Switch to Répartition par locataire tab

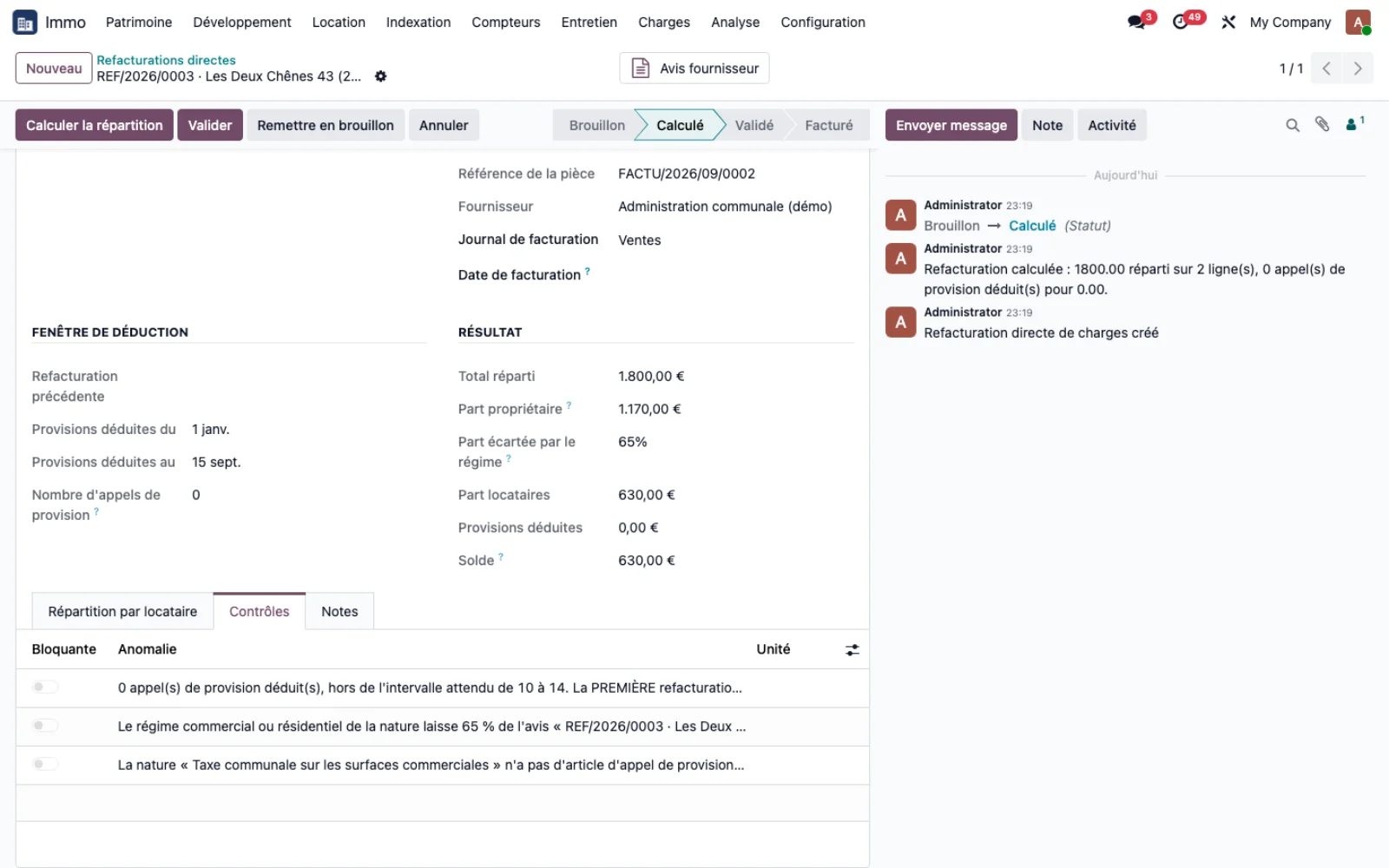point(122,611)
